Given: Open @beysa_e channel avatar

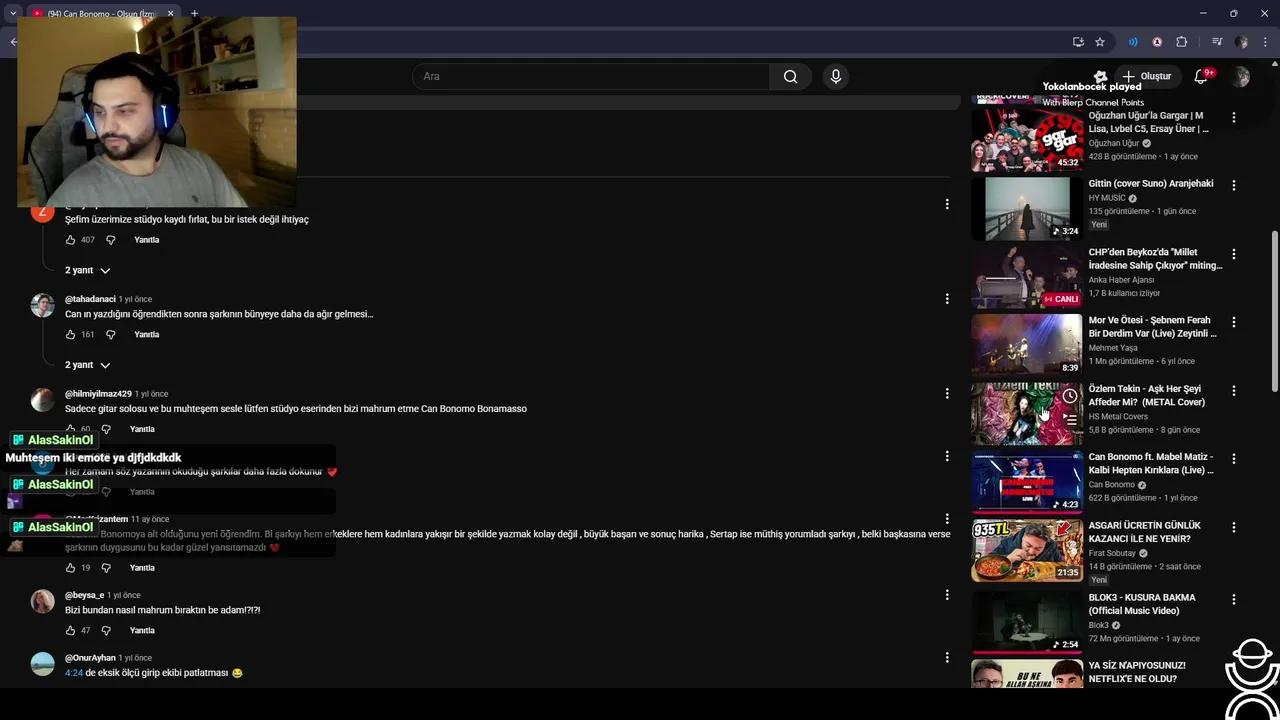Looking at the screenshot, I should [x=42, y=601].
